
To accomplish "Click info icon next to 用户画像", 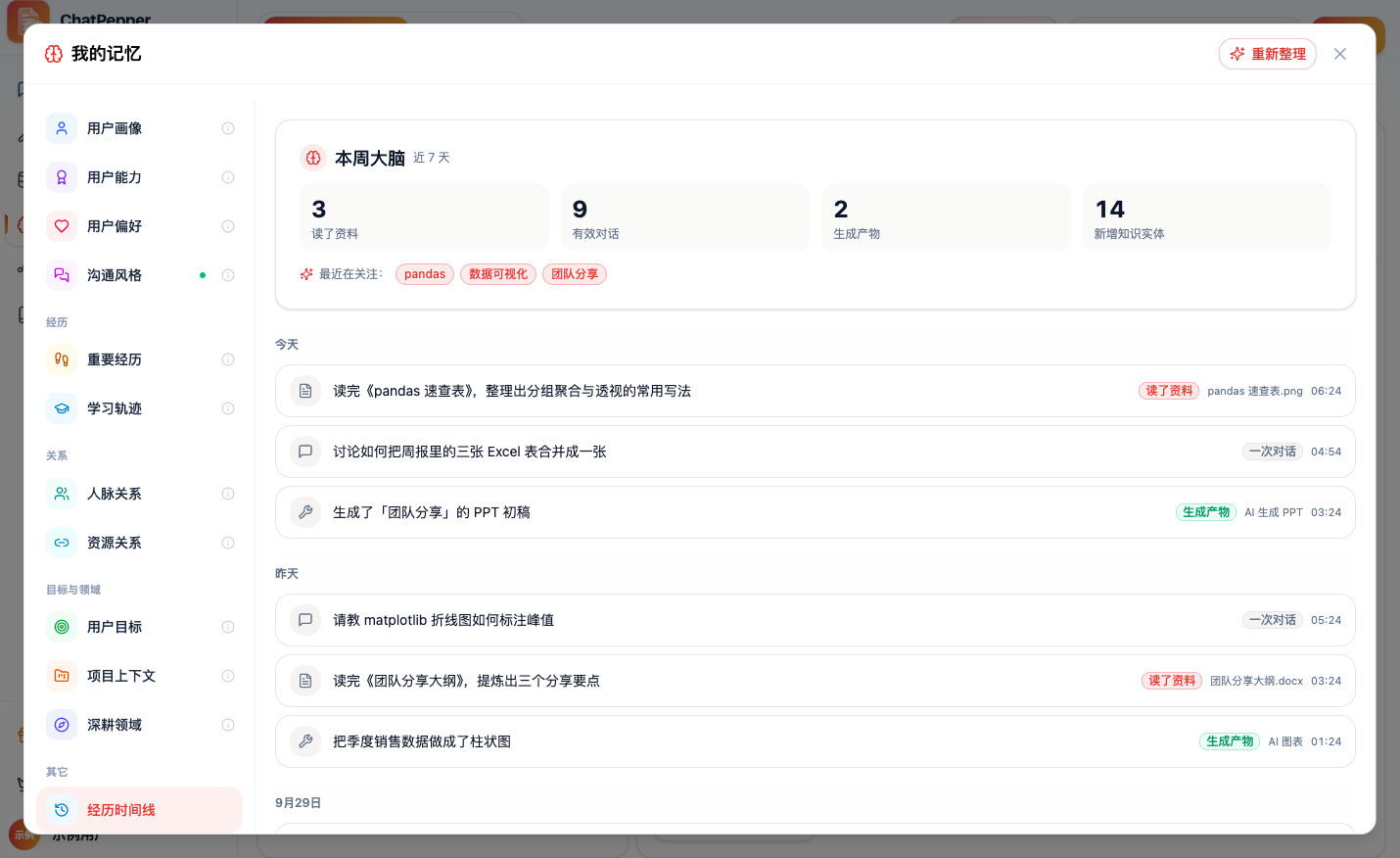I will (228, 128).
